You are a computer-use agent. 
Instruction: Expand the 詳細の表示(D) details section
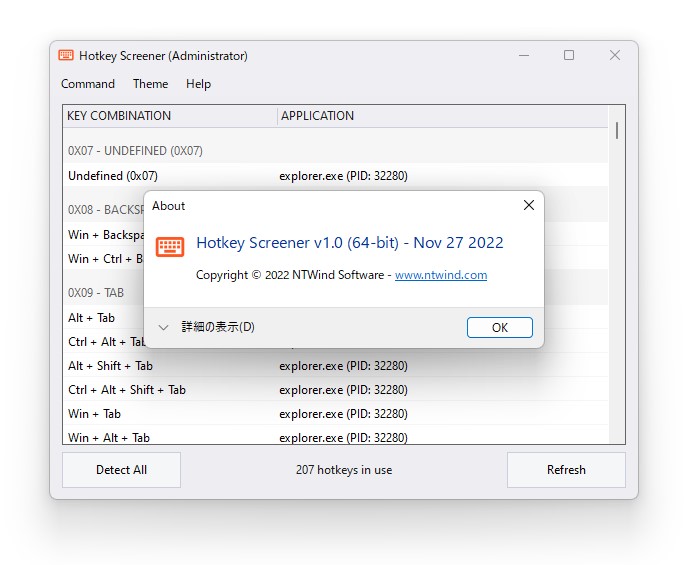206,327
